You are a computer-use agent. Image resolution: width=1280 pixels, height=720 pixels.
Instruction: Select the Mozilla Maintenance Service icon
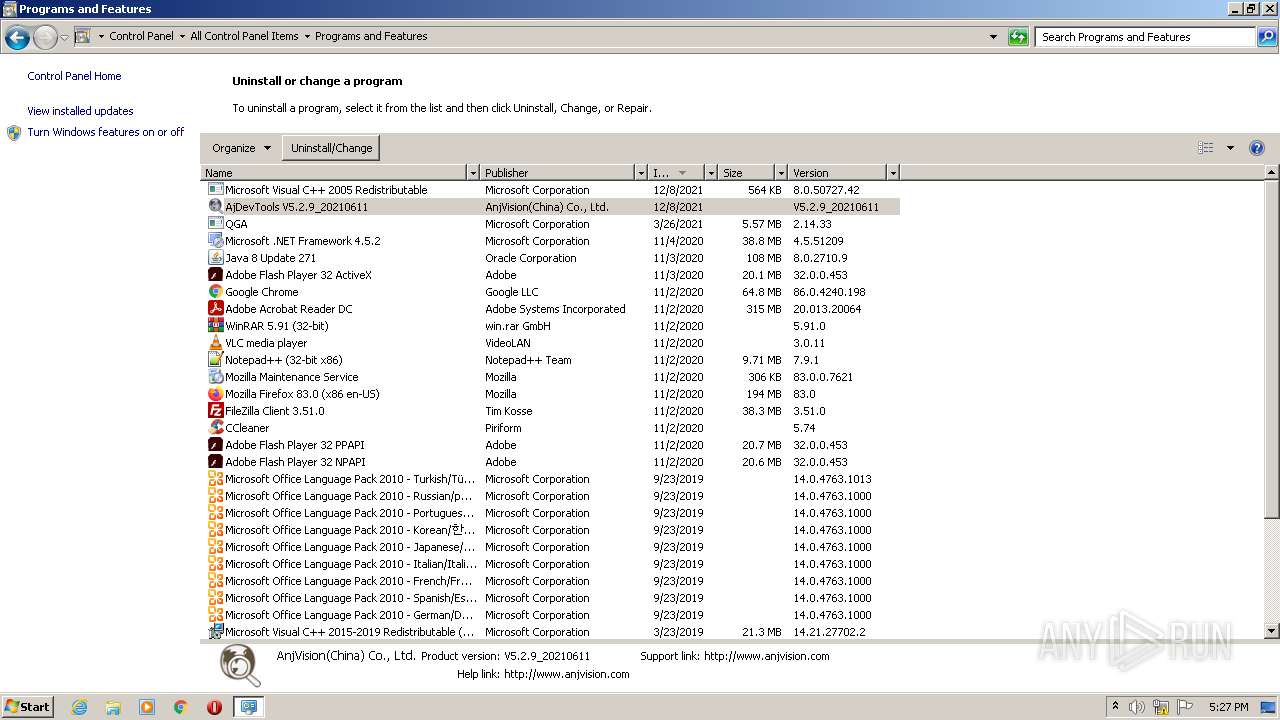pos(215,377)
